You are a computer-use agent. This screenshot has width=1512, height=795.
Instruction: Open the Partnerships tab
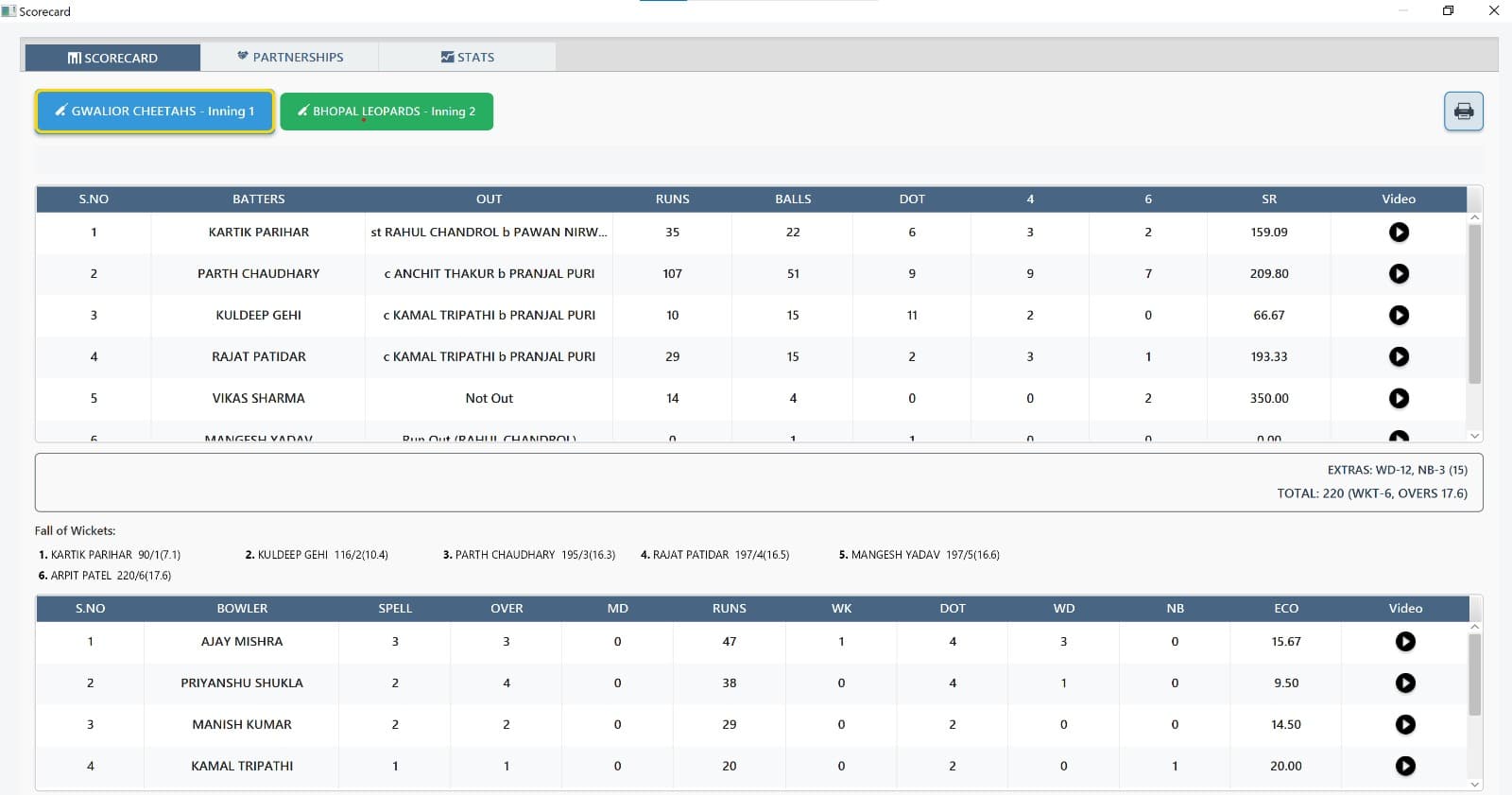click(290, 57)
